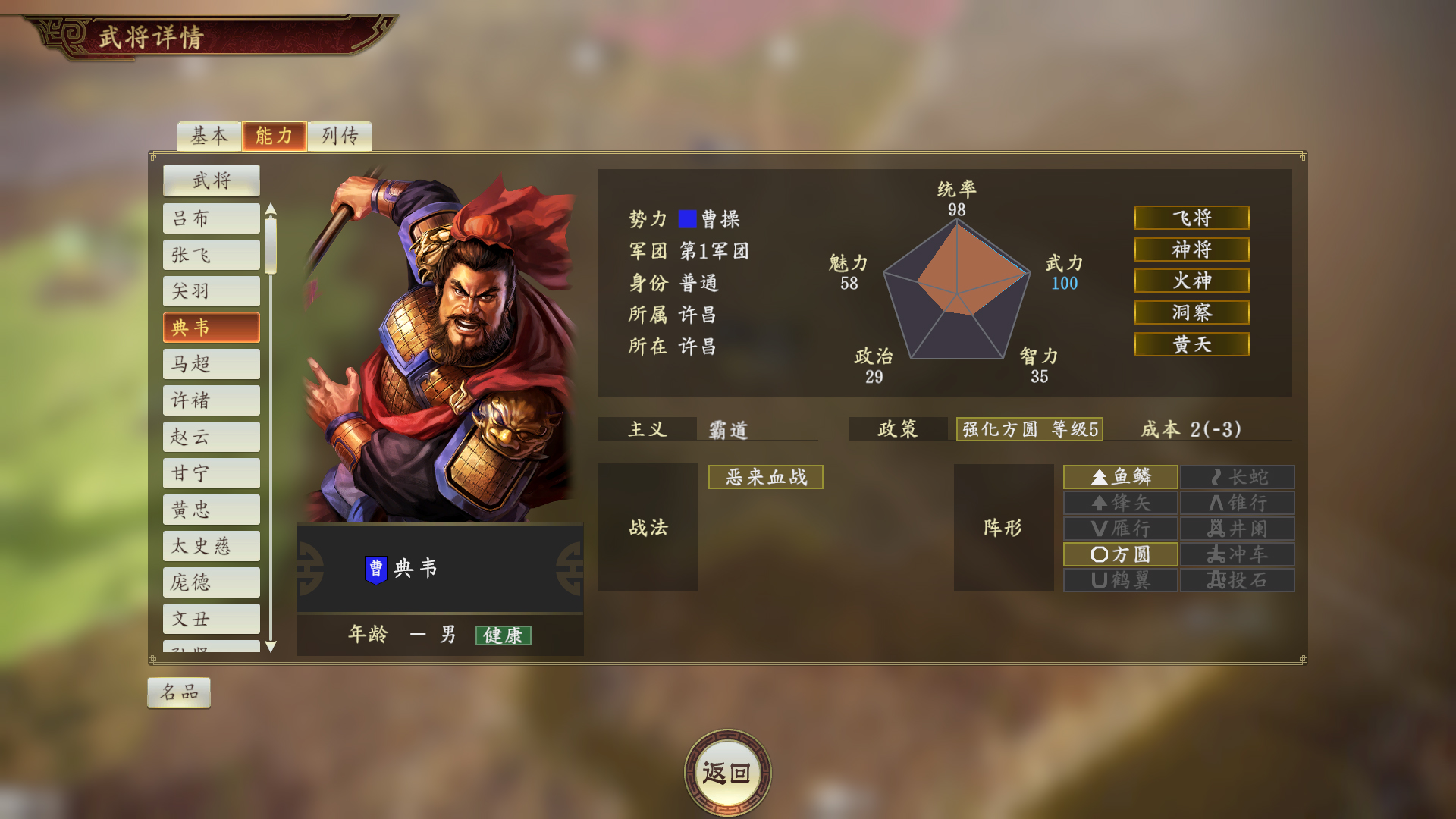Click the 曹 faction badge beside 典韦

(376, 569)
